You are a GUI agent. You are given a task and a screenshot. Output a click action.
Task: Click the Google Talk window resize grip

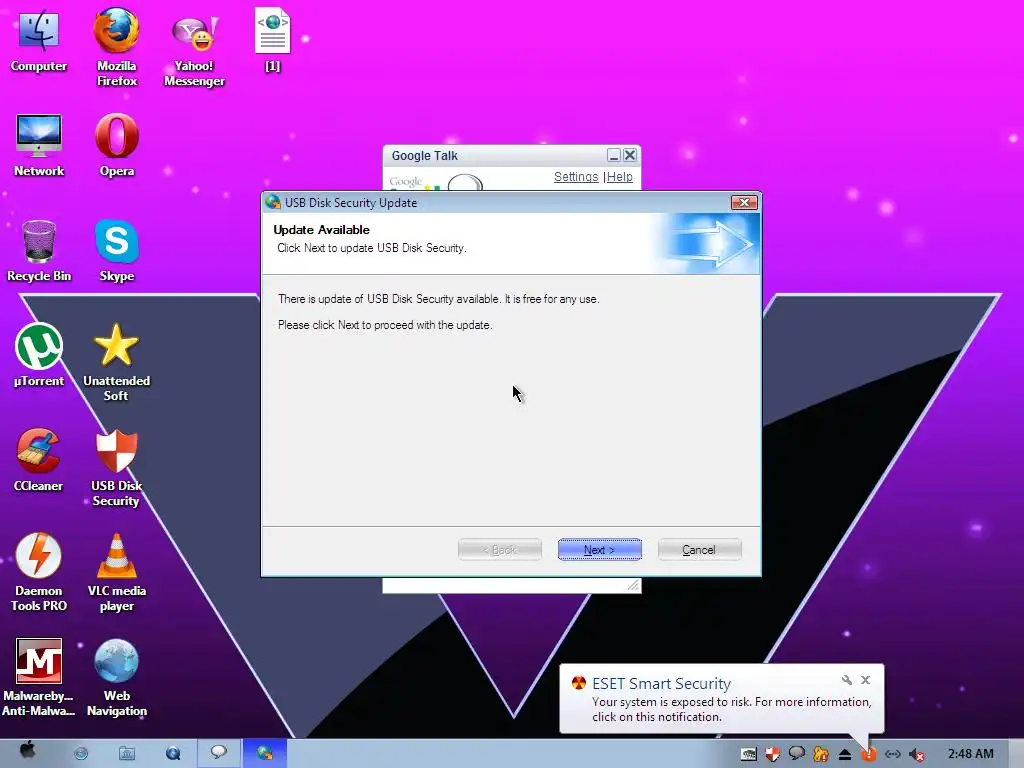click(633, 586)
